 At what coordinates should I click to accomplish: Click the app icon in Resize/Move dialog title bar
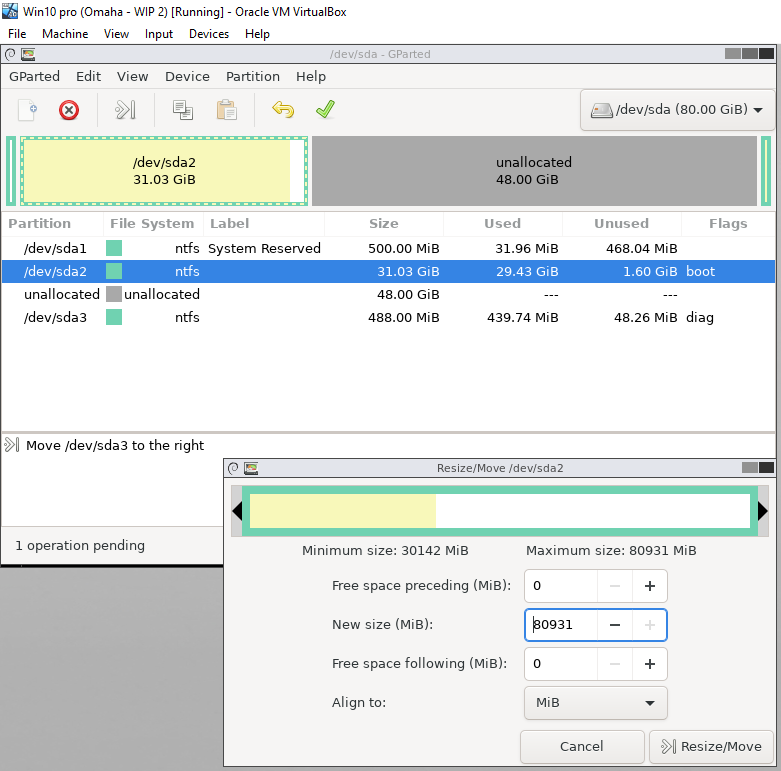tap(251, 468)
